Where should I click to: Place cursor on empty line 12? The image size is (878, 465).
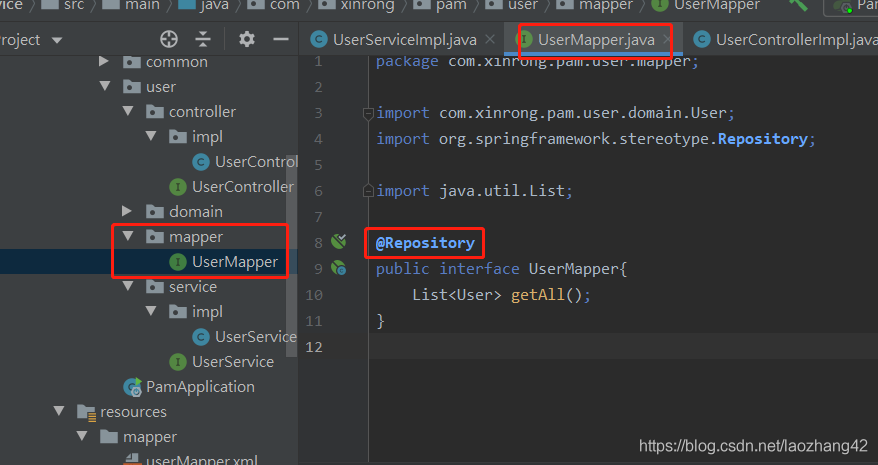click(x=623, y=346)
